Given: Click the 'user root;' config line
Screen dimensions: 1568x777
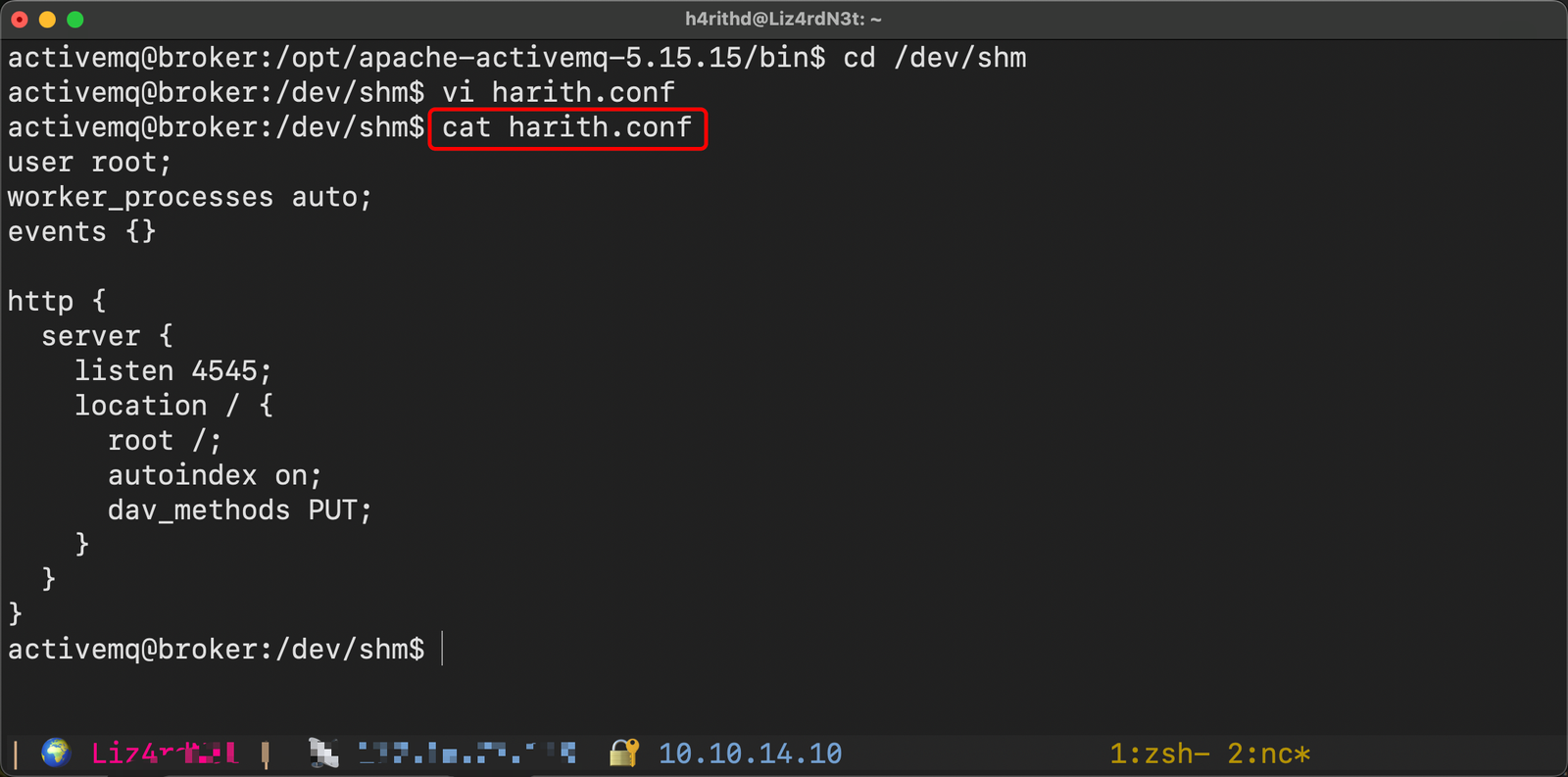Looking at the screenshot, I should pos(89,162).
